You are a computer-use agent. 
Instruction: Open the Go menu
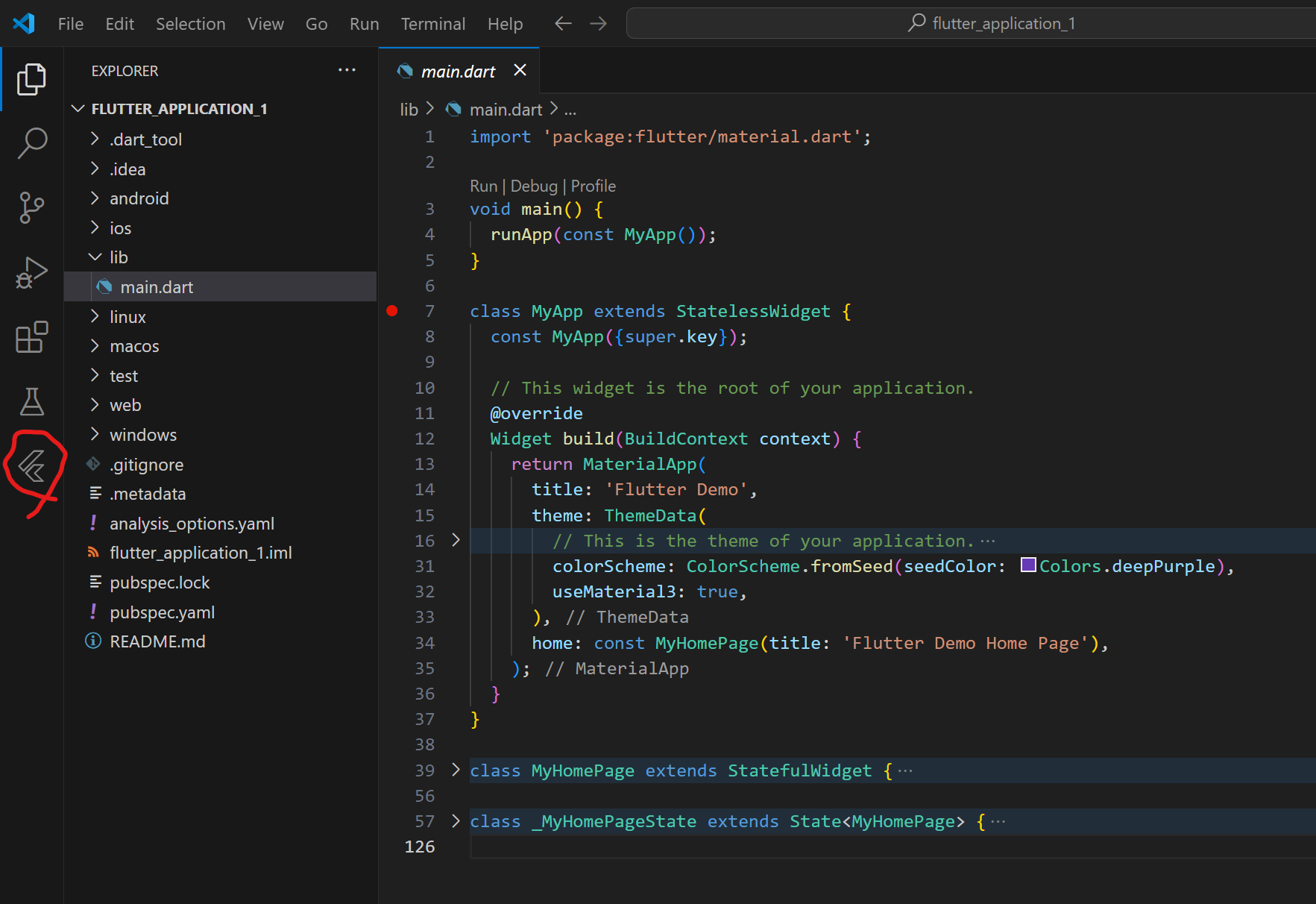[317, 24]
